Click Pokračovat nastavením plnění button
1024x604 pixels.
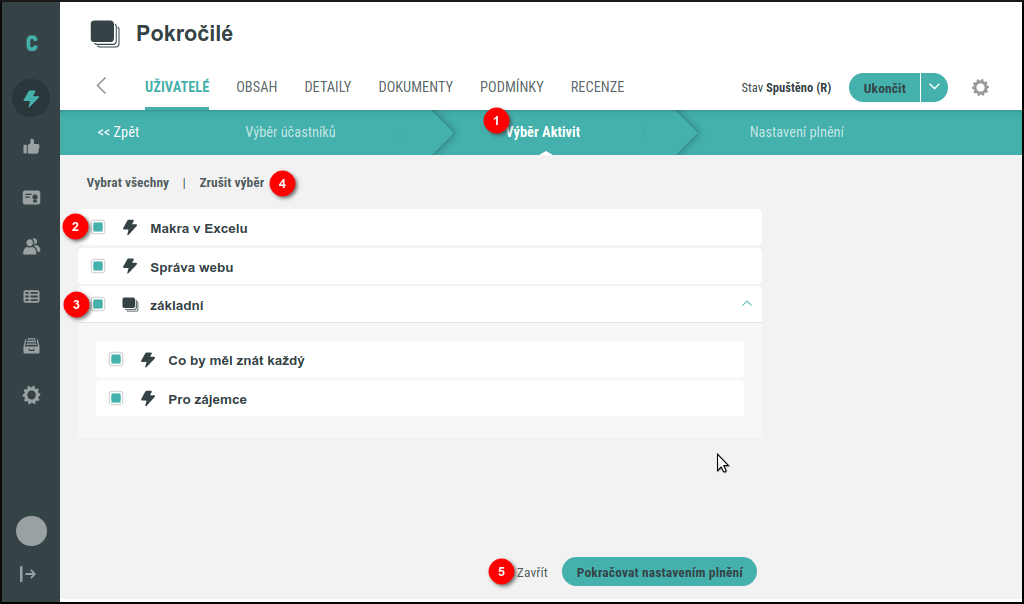pos(660,572)
